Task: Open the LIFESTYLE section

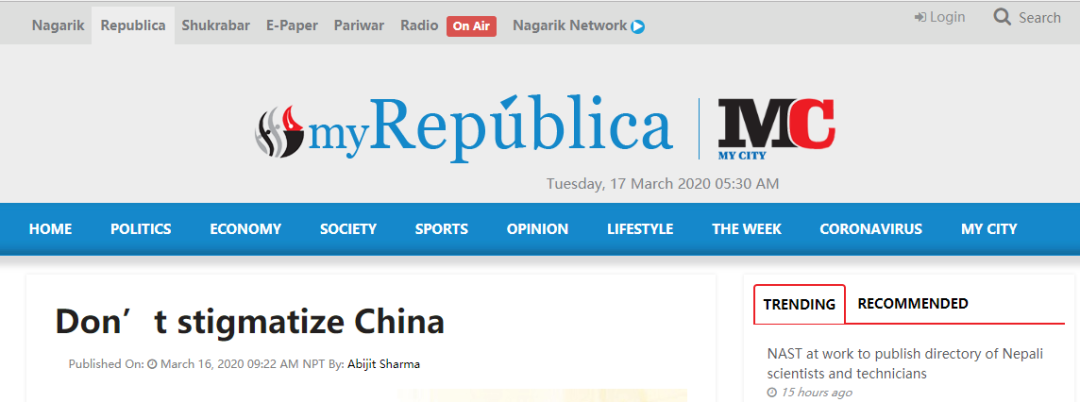Action: [640, 229]
